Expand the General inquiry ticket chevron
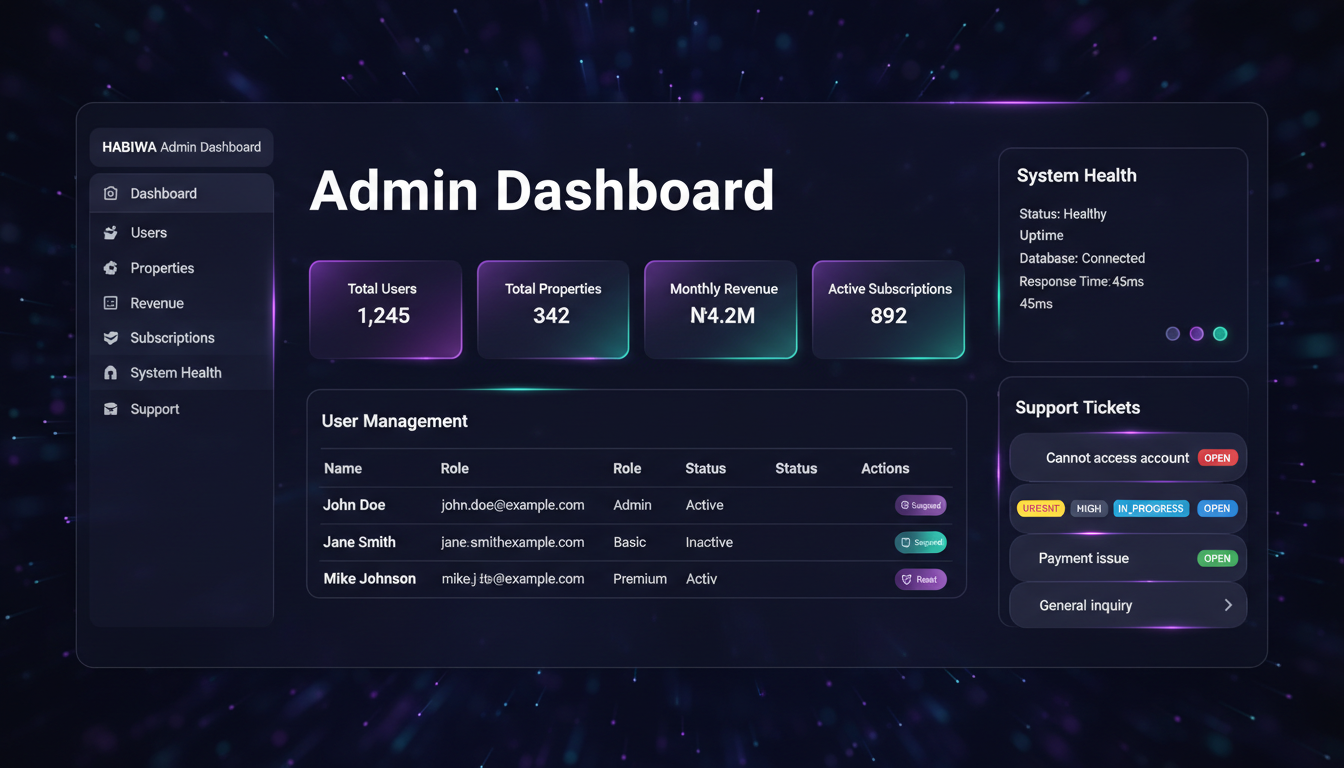This screenshot has height=768, width=1344. pyautogui.click(x=1228, y=605)
